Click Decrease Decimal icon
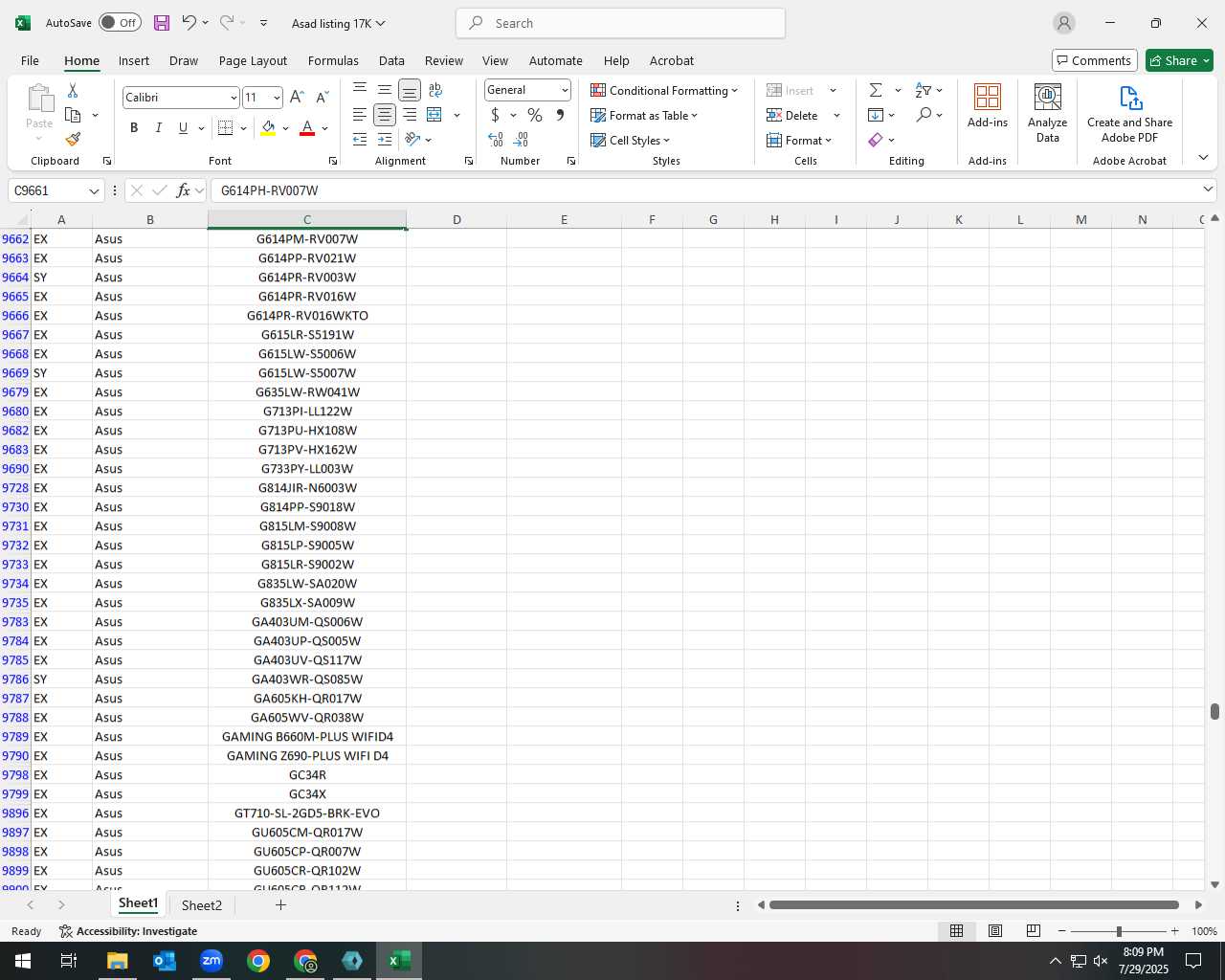This screenshot has height=980, width=1225. pyautogui.click(x=522, y=140)
